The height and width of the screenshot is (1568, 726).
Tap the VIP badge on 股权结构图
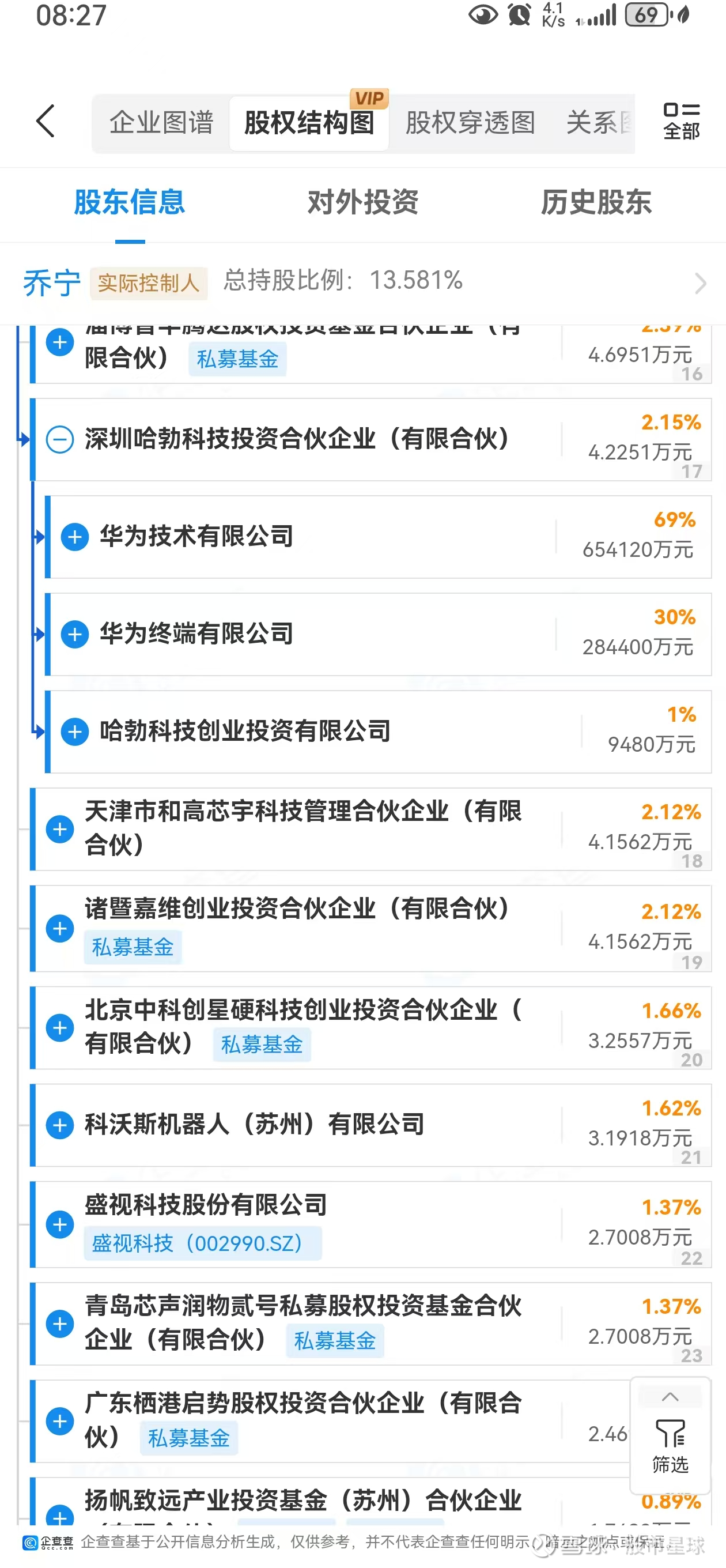coord(369,99)
